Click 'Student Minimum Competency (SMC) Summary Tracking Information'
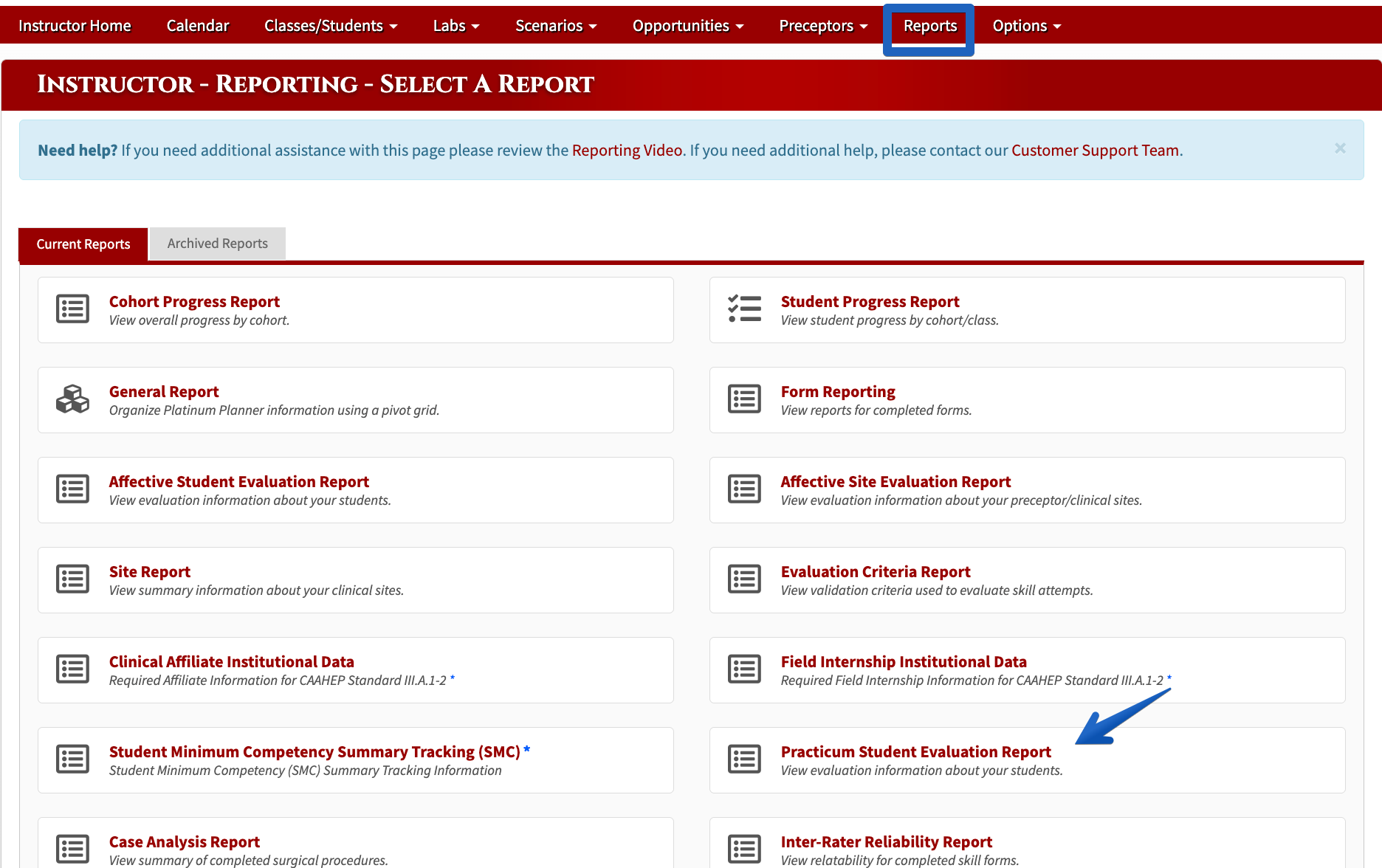The image size is (1382, 868). pyautogui.click(x=306, y=771)
